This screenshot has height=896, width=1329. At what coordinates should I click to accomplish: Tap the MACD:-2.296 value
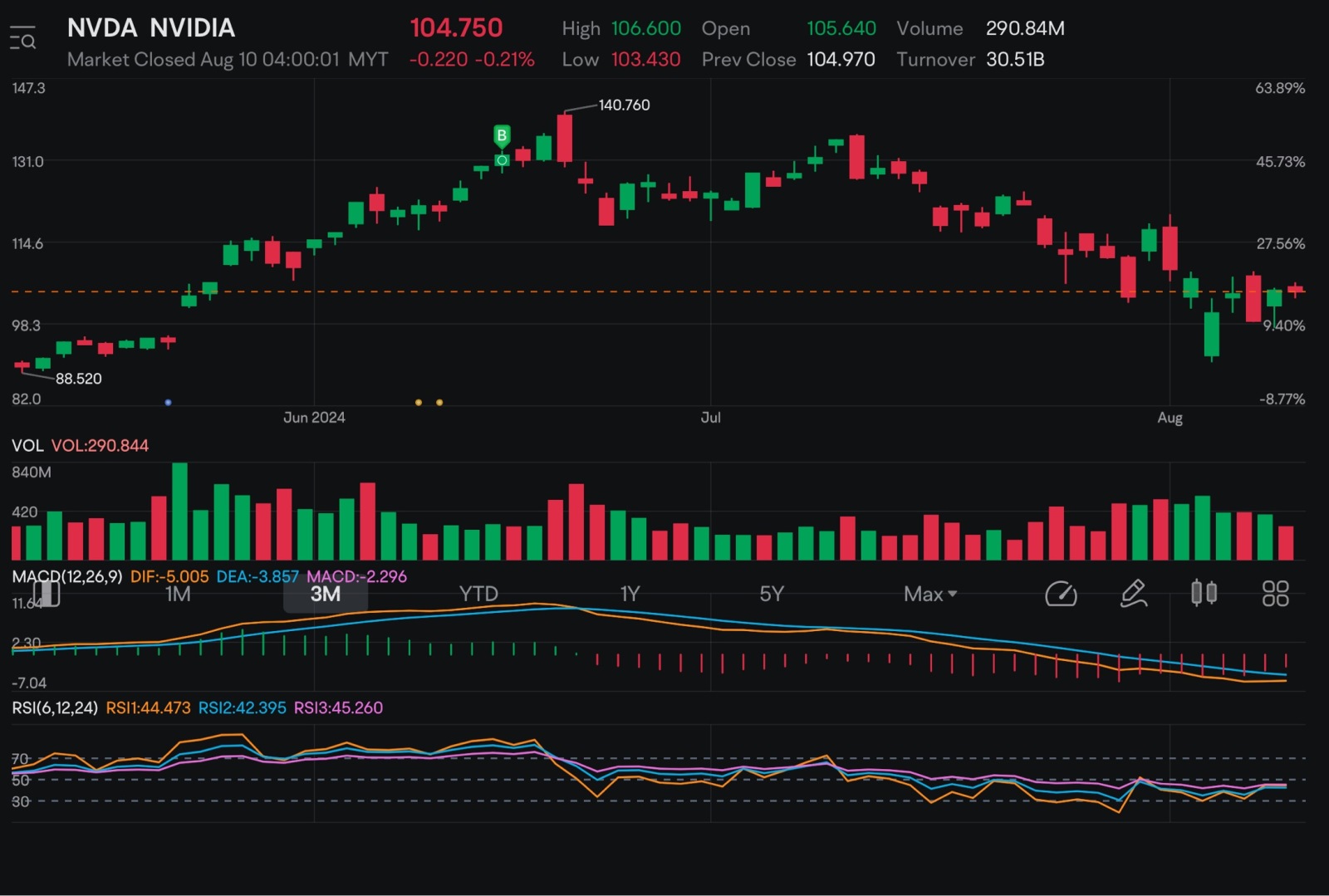tap(357, 576)
